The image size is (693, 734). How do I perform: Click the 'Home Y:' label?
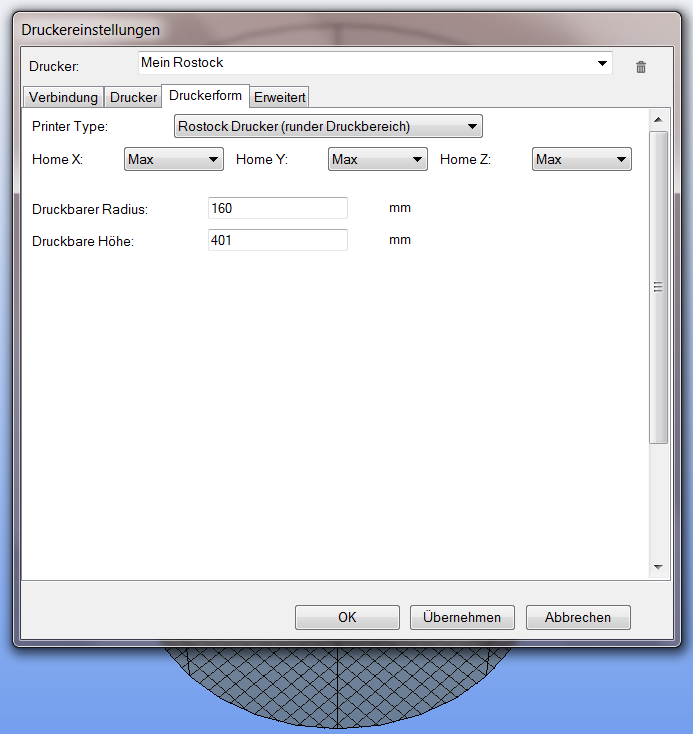[261, 159]
